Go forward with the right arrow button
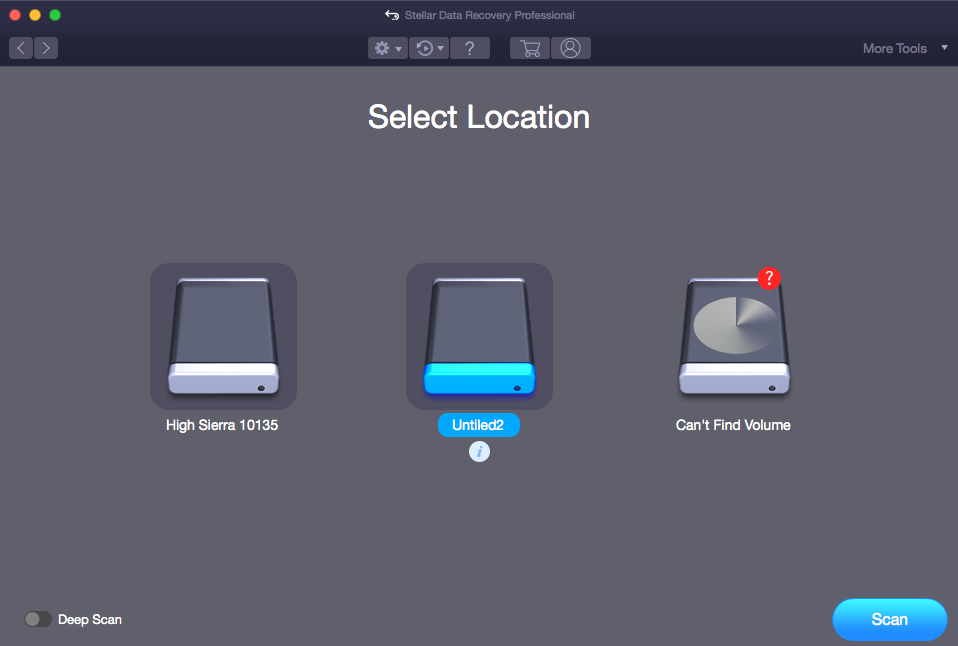958x646 pixels. pos(46,48)
